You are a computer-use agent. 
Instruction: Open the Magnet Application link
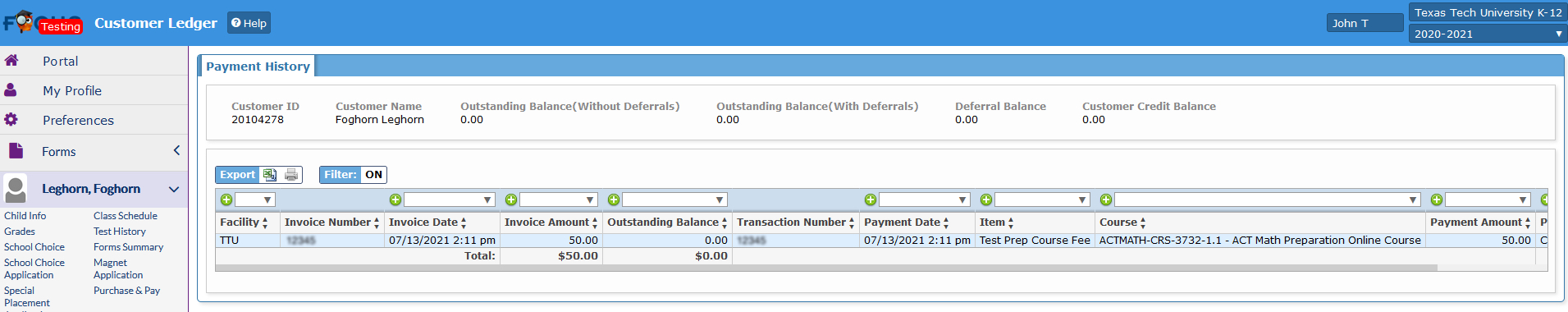point(118,268)
